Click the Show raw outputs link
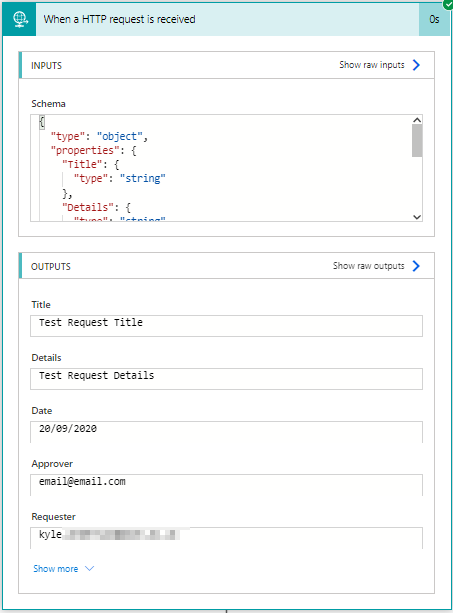Viewport: 453px width, 613px height. point(369,266)
